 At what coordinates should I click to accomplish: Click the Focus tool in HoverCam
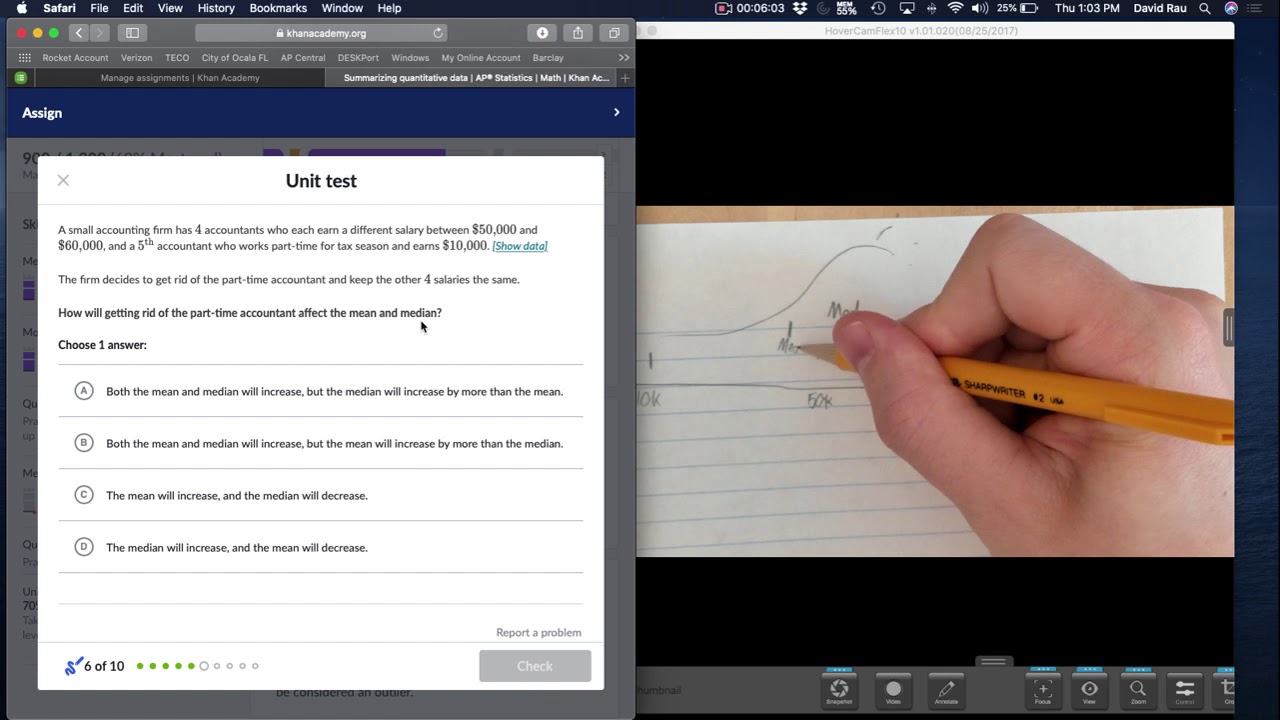(x=1043, y=689)
